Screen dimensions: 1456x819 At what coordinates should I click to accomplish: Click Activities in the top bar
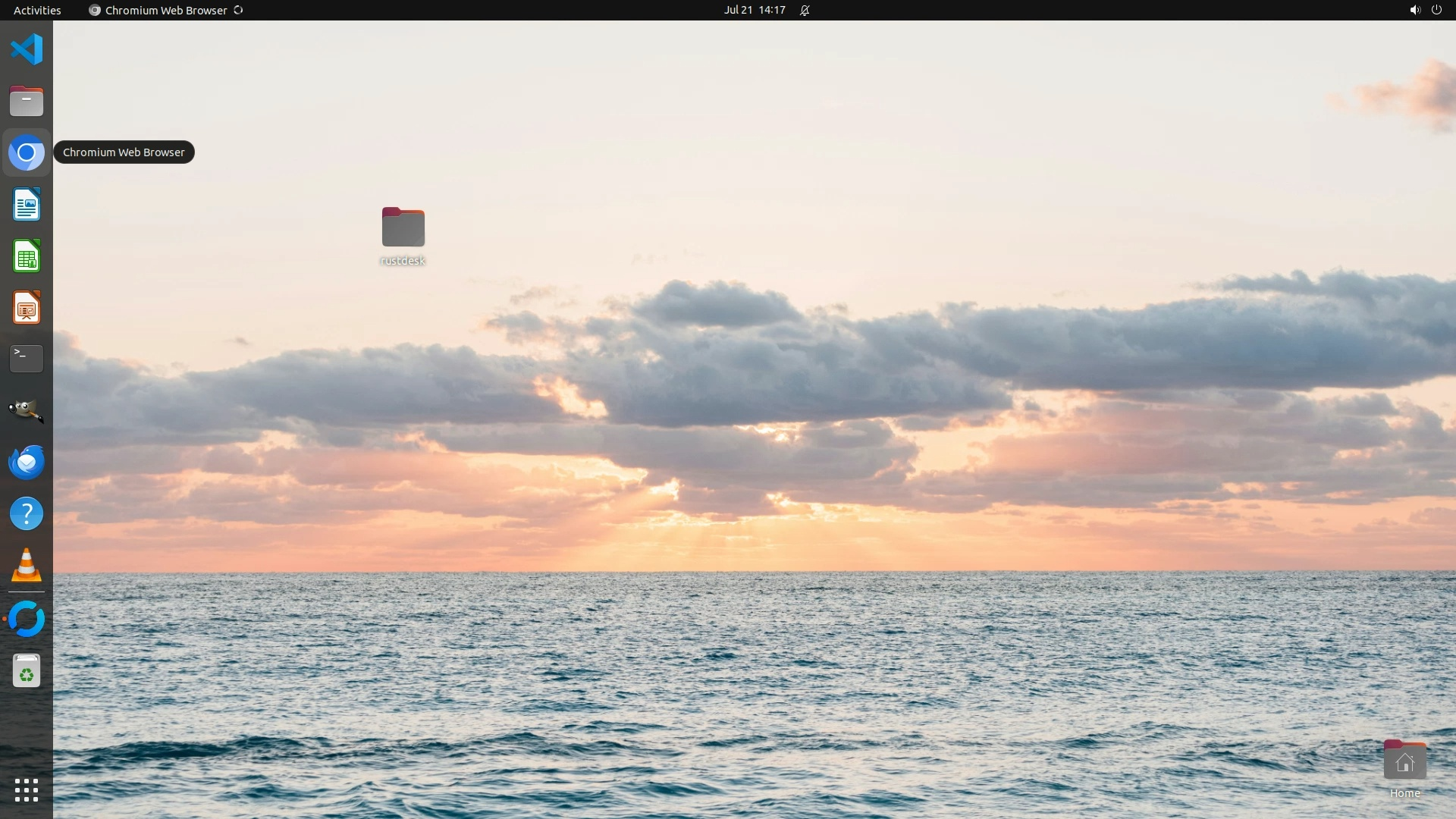coord(37,10)
